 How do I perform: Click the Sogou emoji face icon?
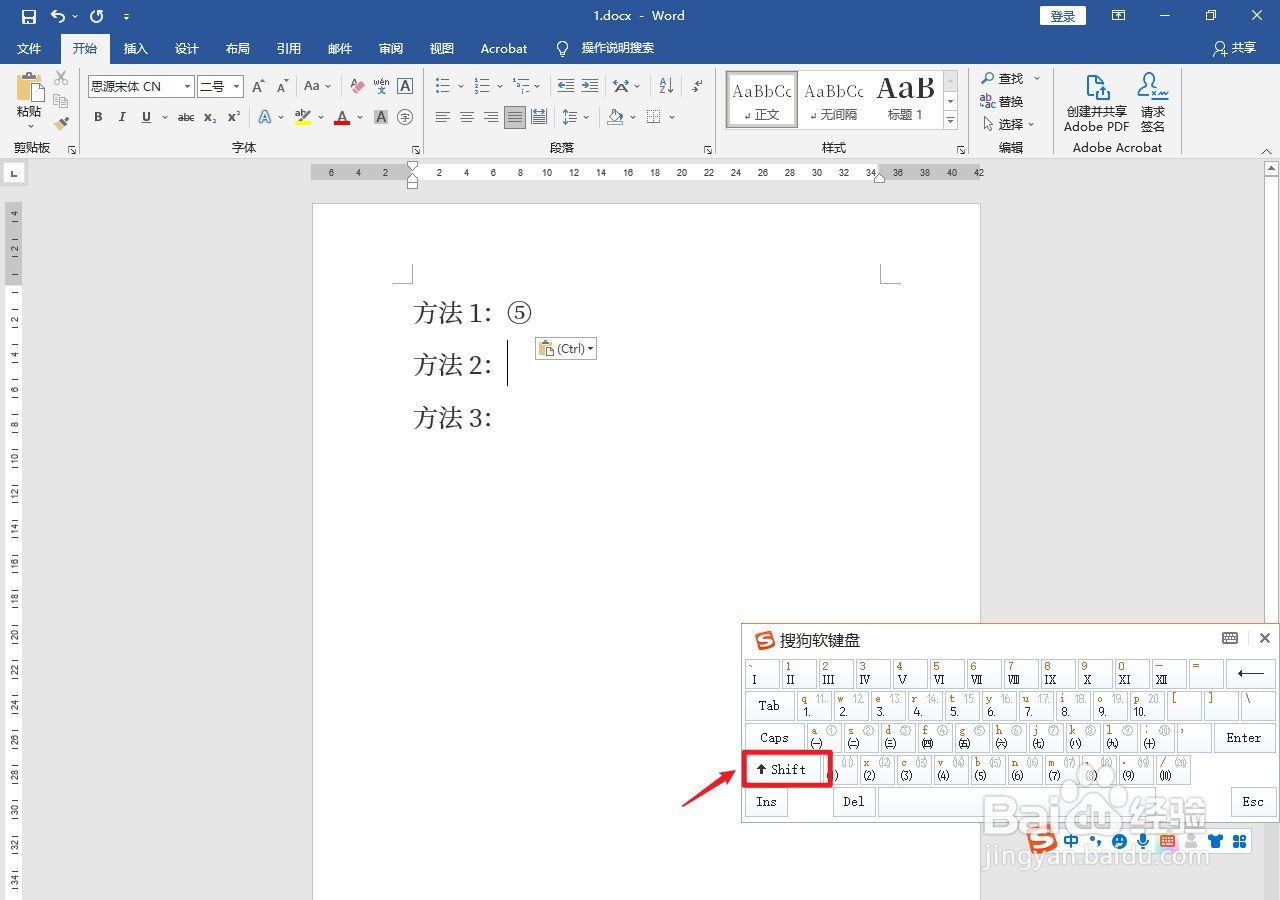coord(1119,841)
